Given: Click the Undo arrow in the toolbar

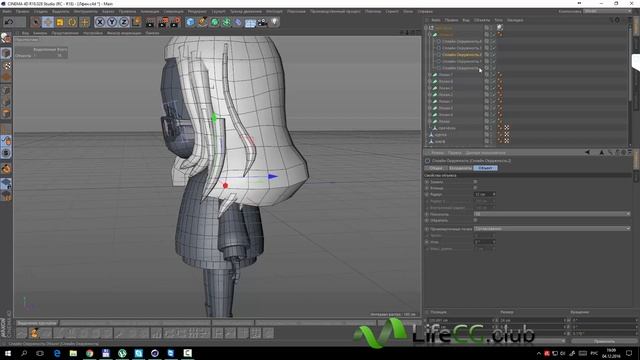Looking at the screenshot, I should 9,22.
